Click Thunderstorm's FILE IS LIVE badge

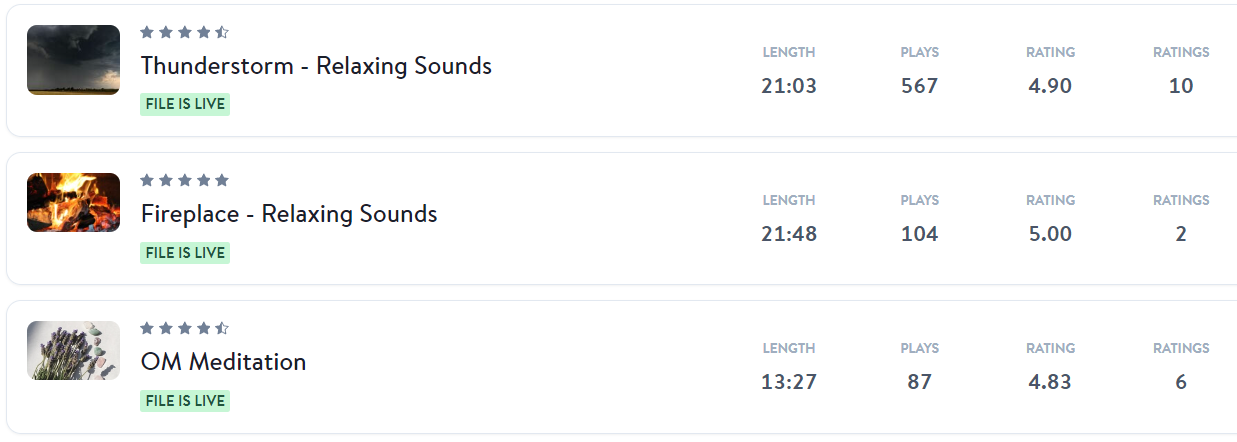(x=185, y=104)
